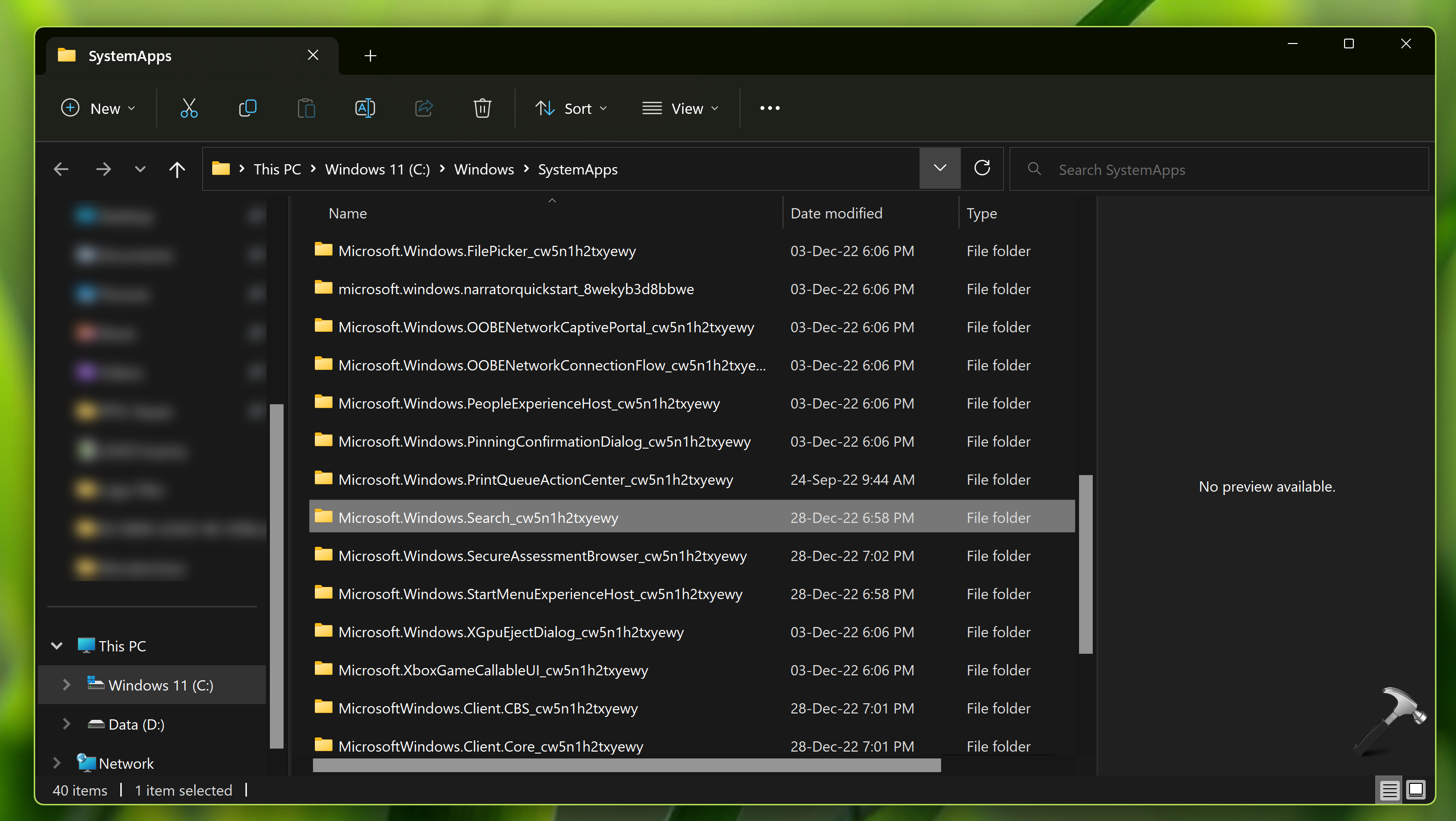
Task: Open the View dropdown menu
Action: pos(681,108)
